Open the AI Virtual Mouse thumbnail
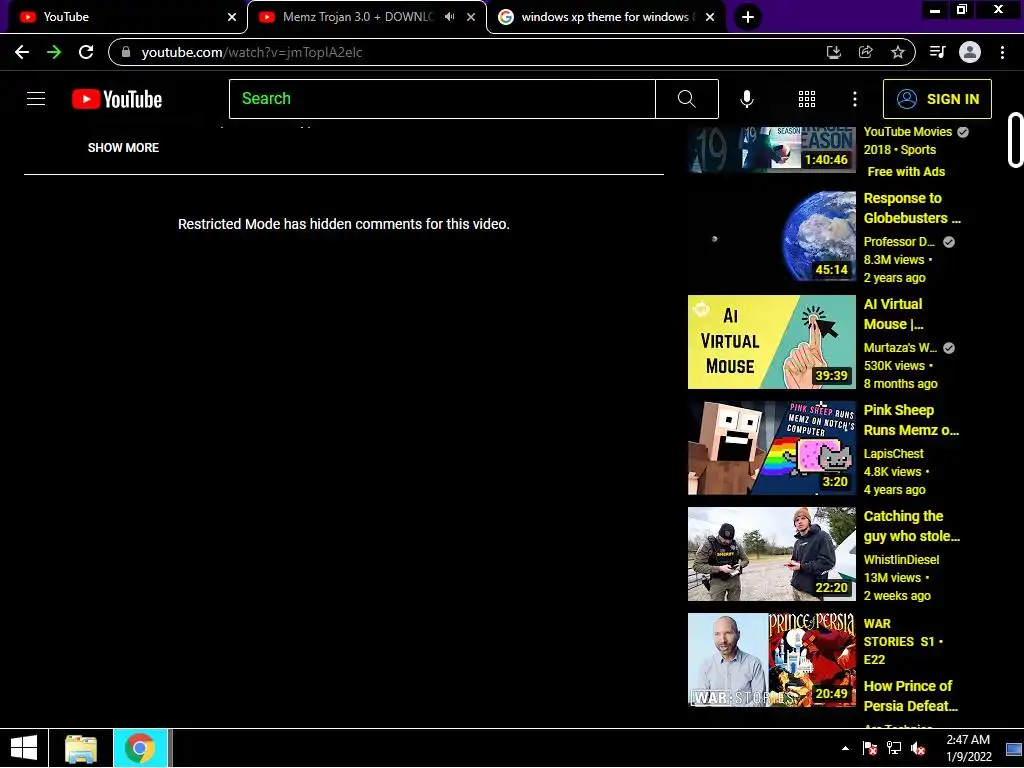 772,342
